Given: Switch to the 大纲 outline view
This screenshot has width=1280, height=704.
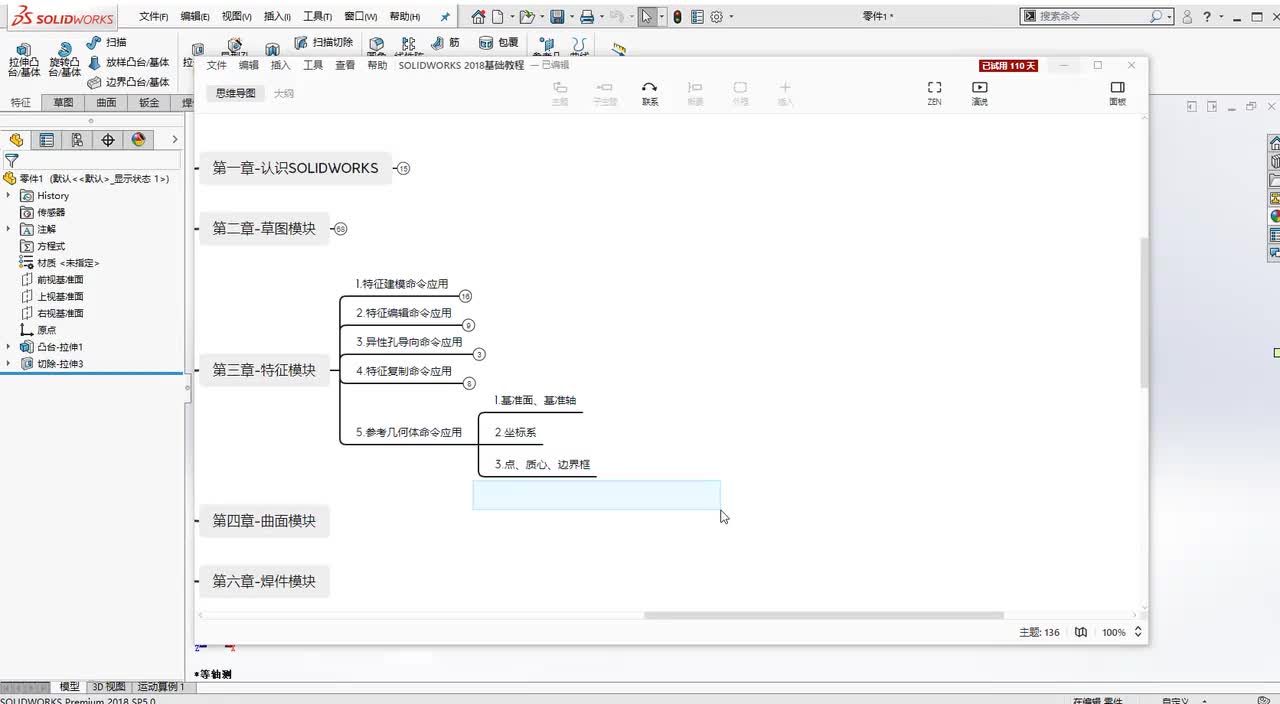Looking at the screenshot, I should 284,94.
